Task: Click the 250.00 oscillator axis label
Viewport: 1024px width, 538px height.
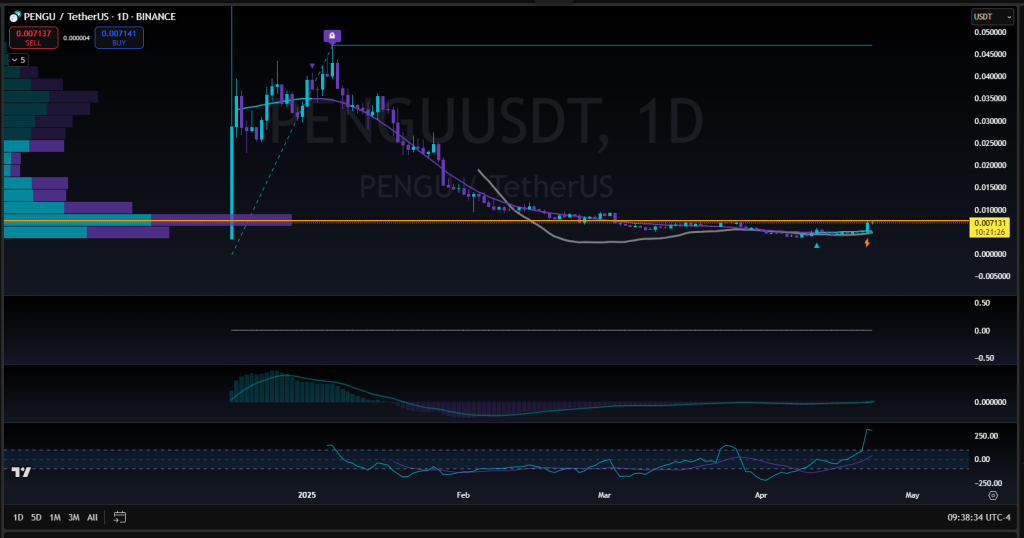Action: (986, 436)
